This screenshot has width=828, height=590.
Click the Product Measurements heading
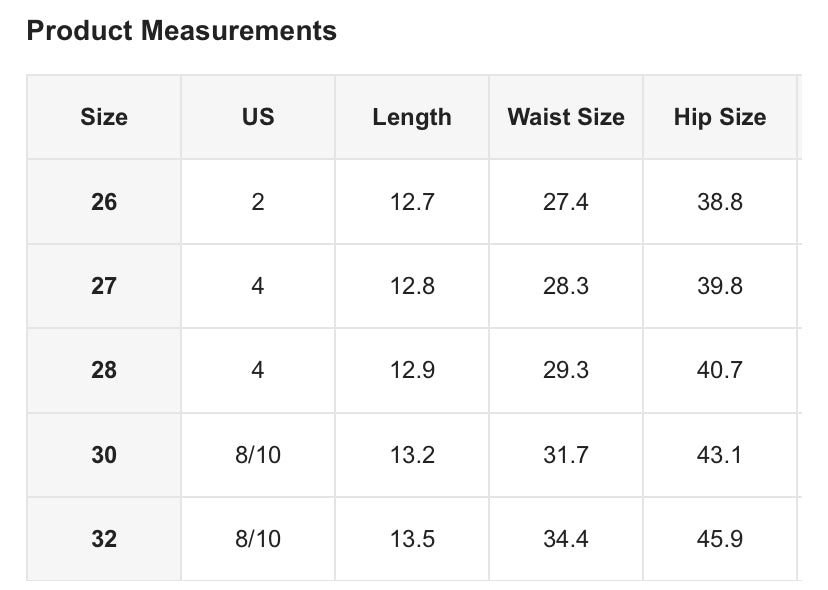[181, 31]
